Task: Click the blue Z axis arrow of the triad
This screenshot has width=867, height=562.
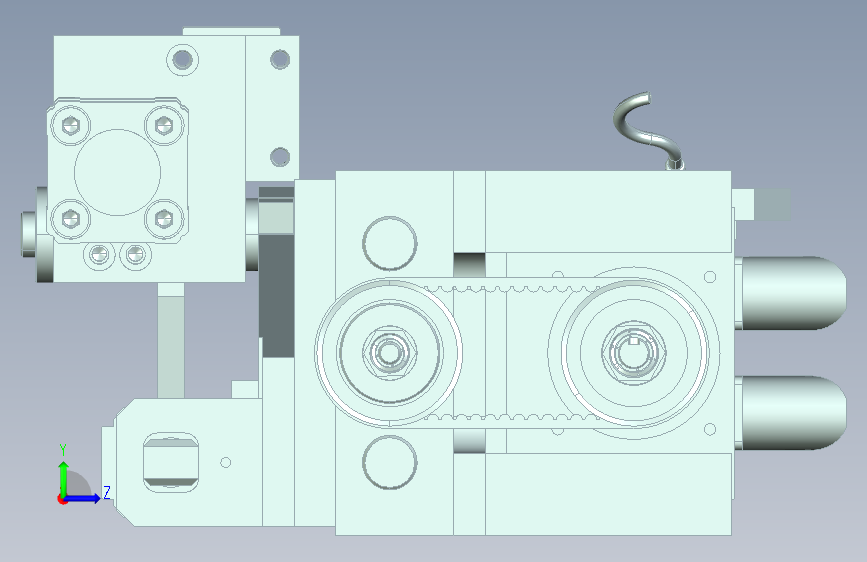Action: pos(83,498)
